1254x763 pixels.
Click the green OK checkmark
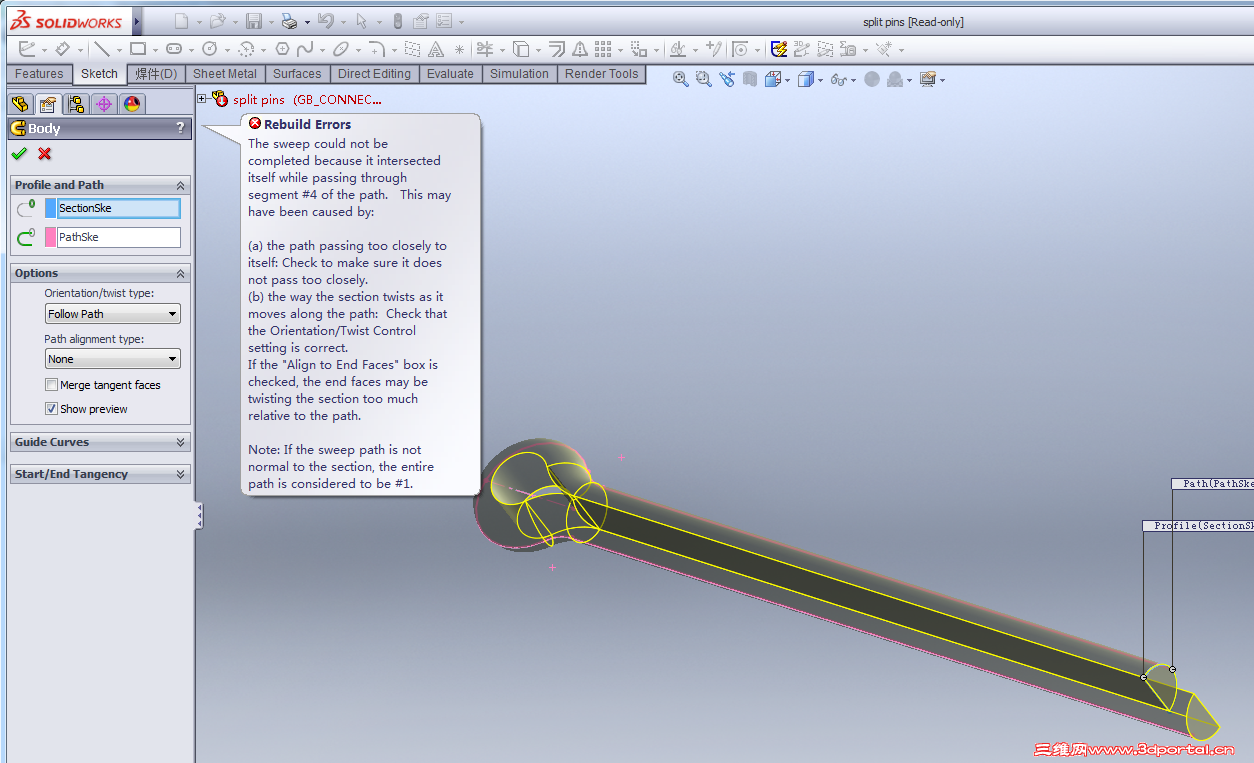tap(18, 154)
